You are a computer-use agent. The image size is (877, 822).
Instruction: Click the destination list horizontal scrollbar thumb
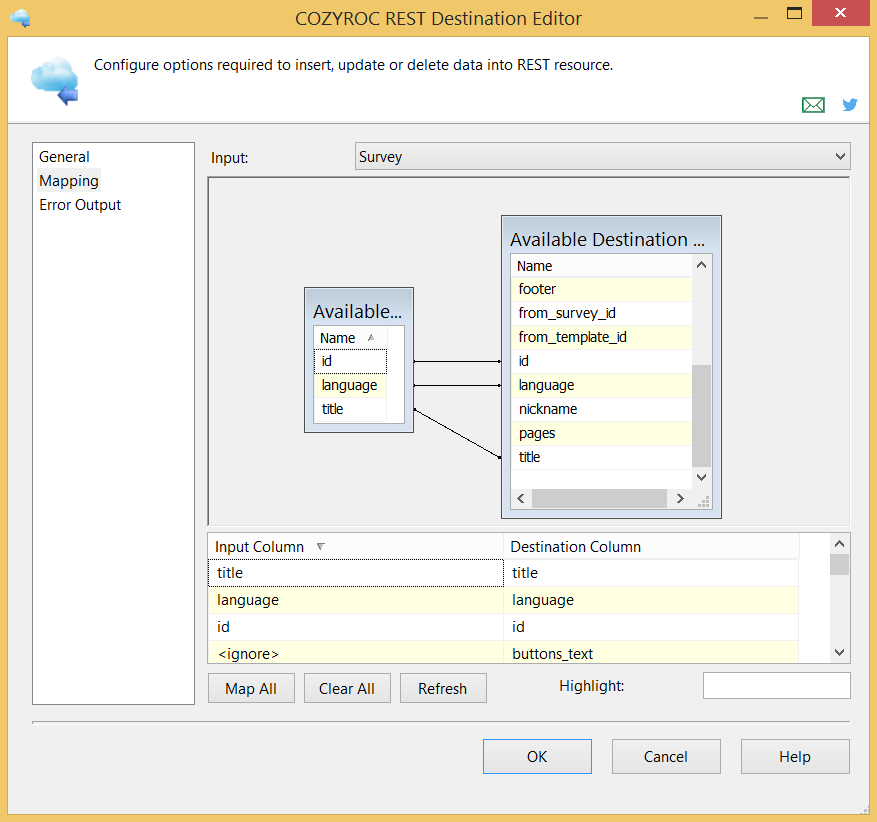click(x=599, y=498)
